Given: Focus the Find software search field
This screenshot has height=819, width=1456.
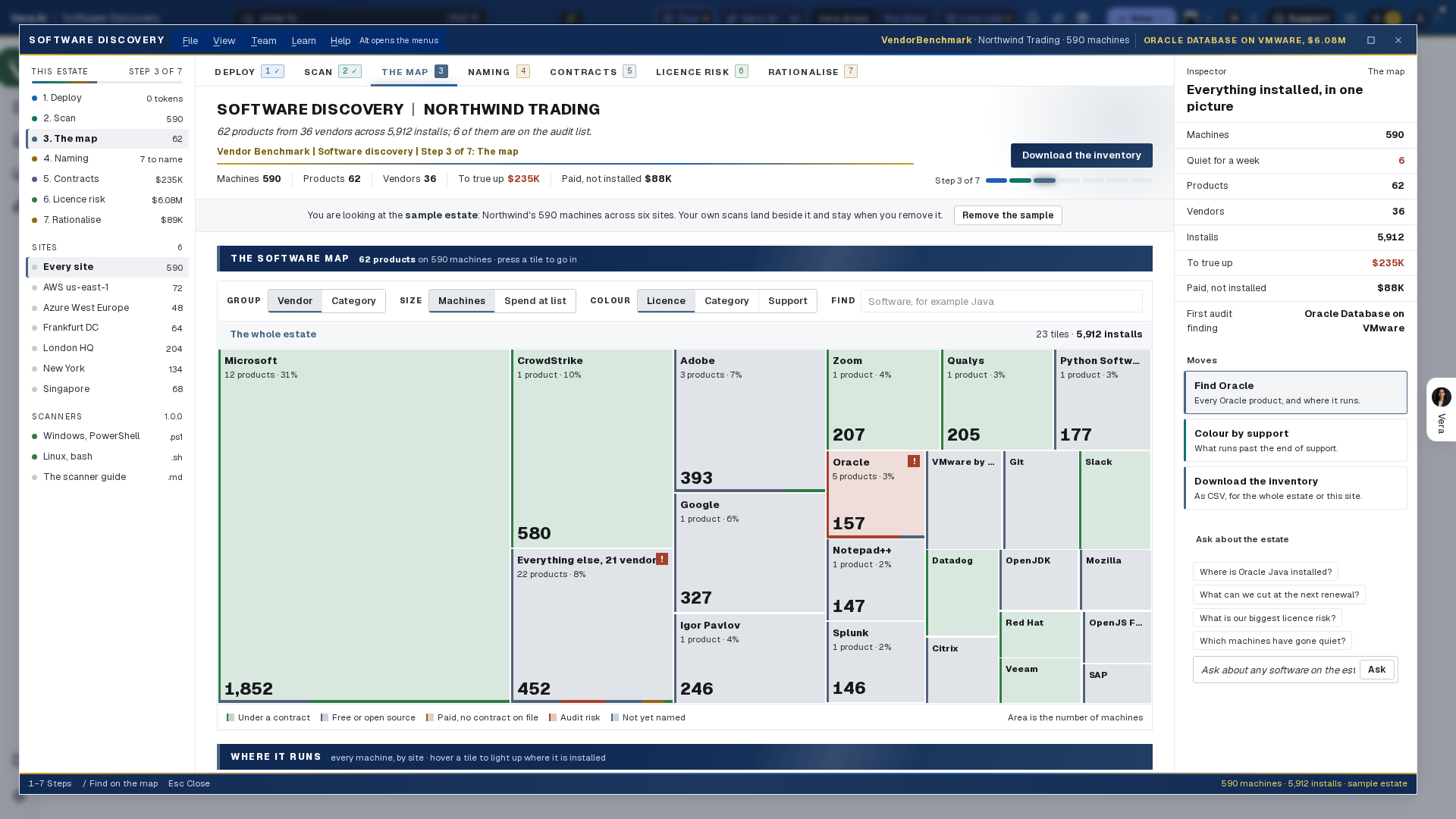Looking at the screenshot, I should point(1001,301).
